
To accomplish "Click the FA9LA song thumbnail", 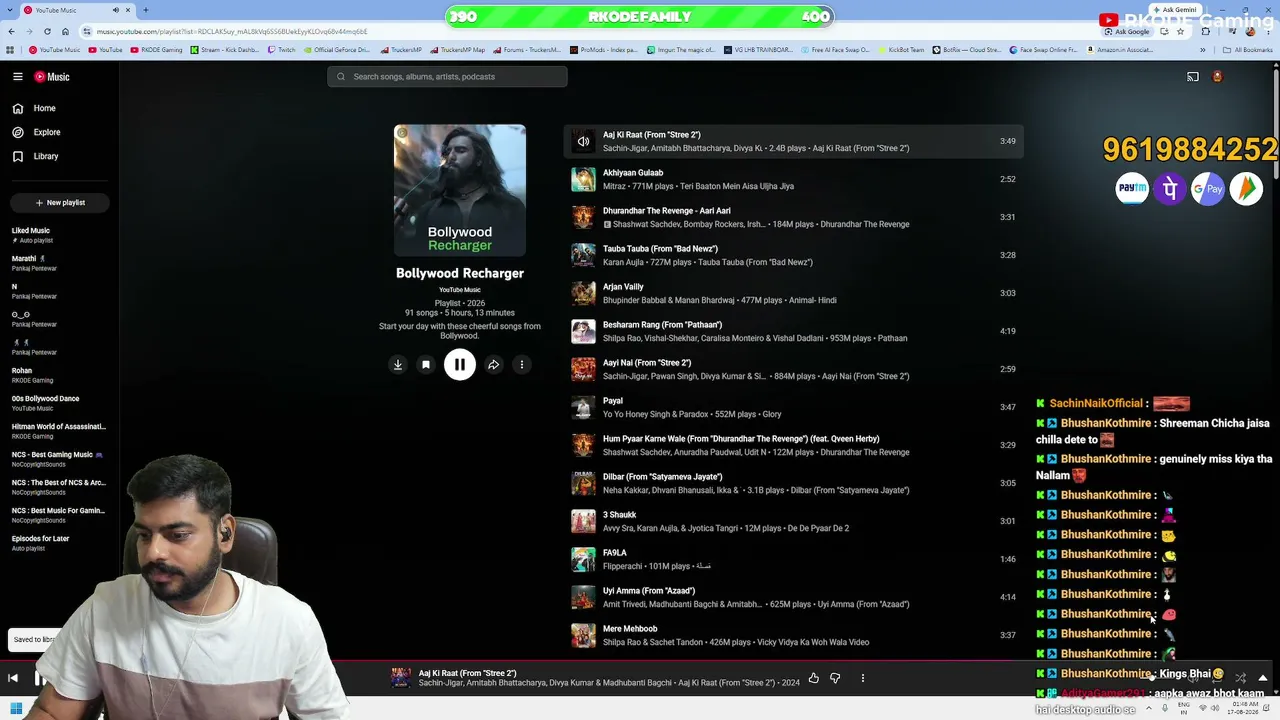I will tap(583, 559).
